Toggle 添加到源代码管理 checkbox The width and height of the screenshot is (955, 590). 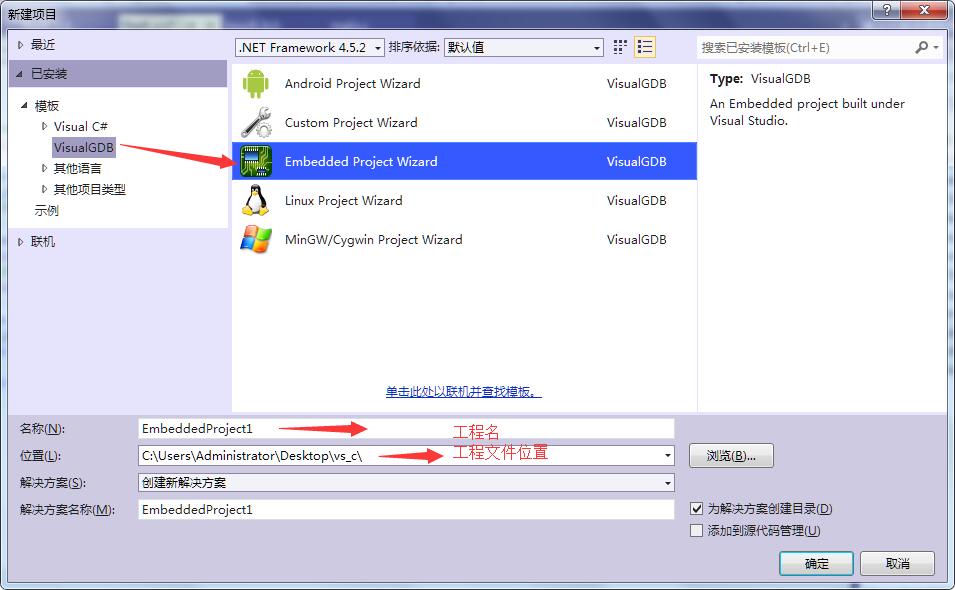(697, 530)
